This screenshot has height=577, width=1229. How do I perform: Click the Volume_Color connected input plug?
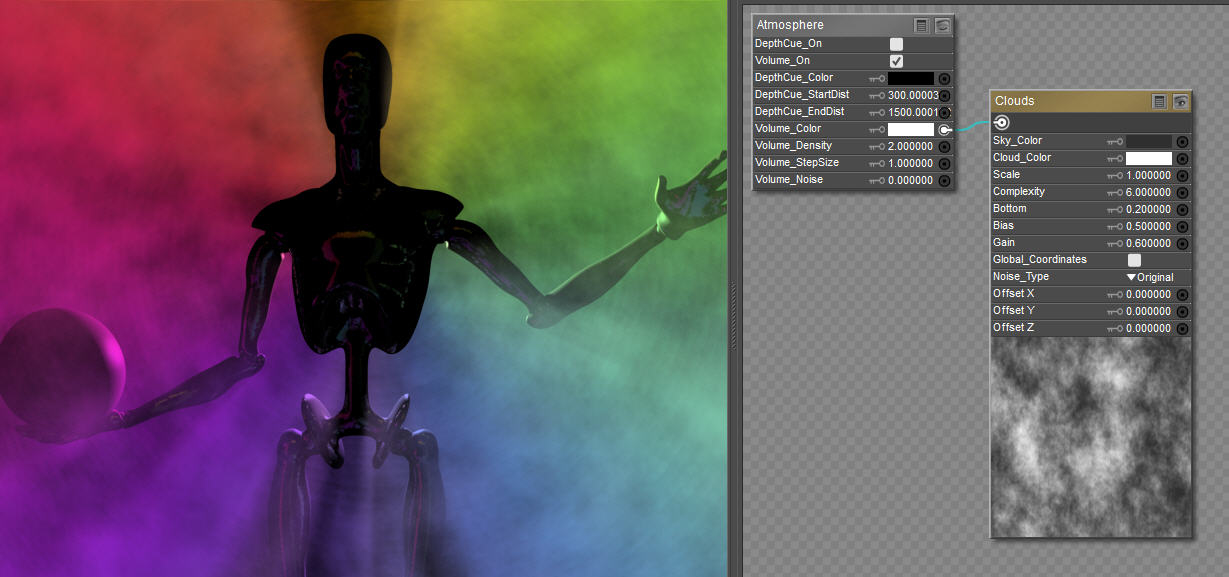pyautogui.click(x=944, y=129)
